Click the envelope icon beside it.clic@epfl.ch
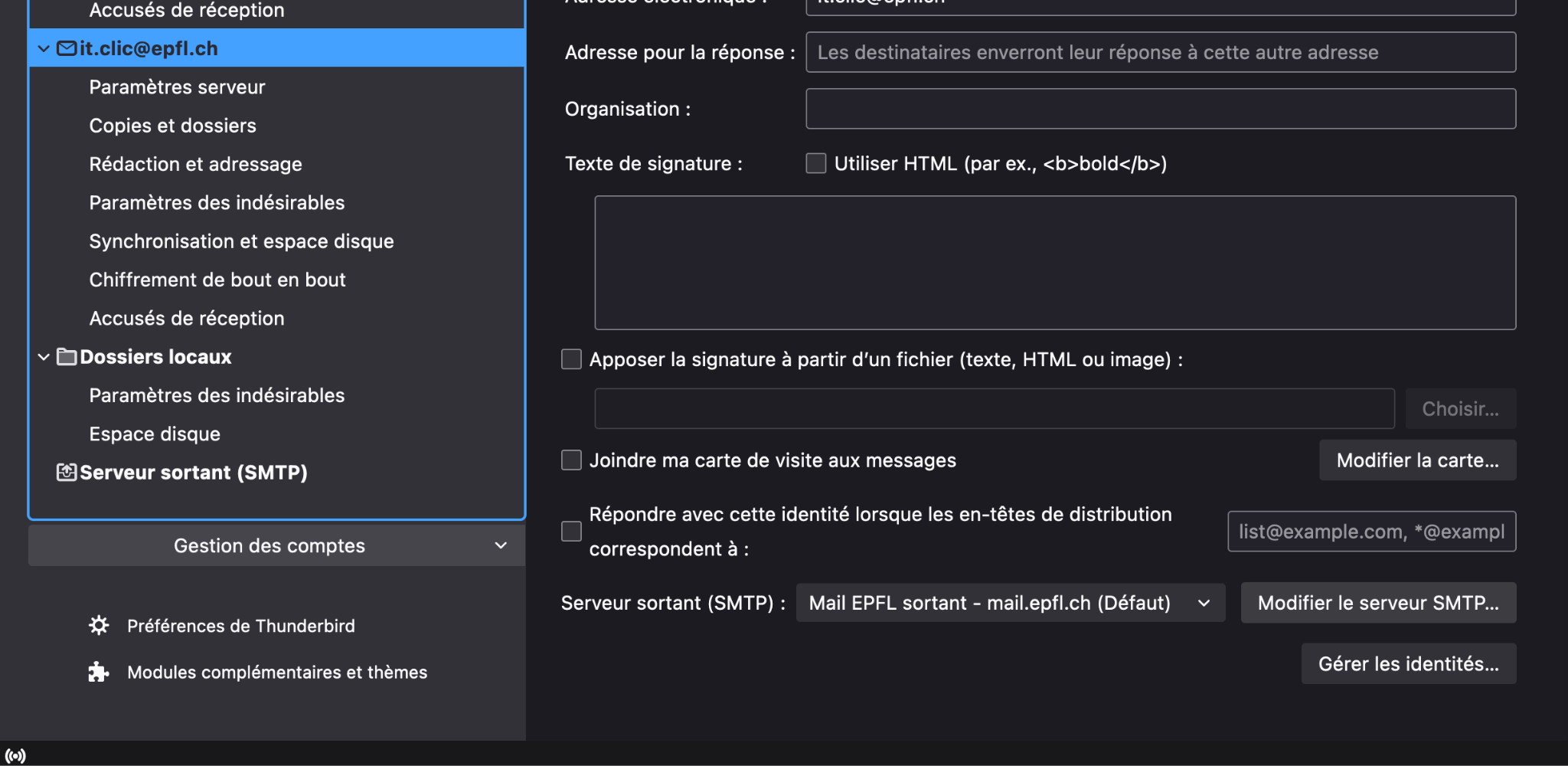1568x766 pixels. (67, 48)
